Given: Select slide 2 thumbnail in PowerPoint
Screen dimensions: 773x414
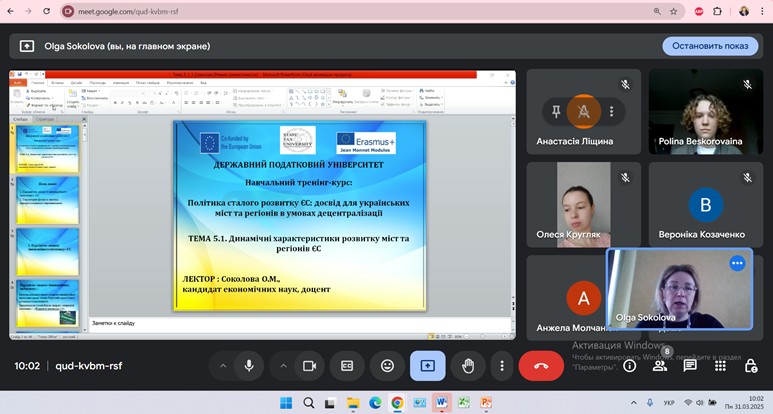Looking at the screenshot, I should pos(47,200).
